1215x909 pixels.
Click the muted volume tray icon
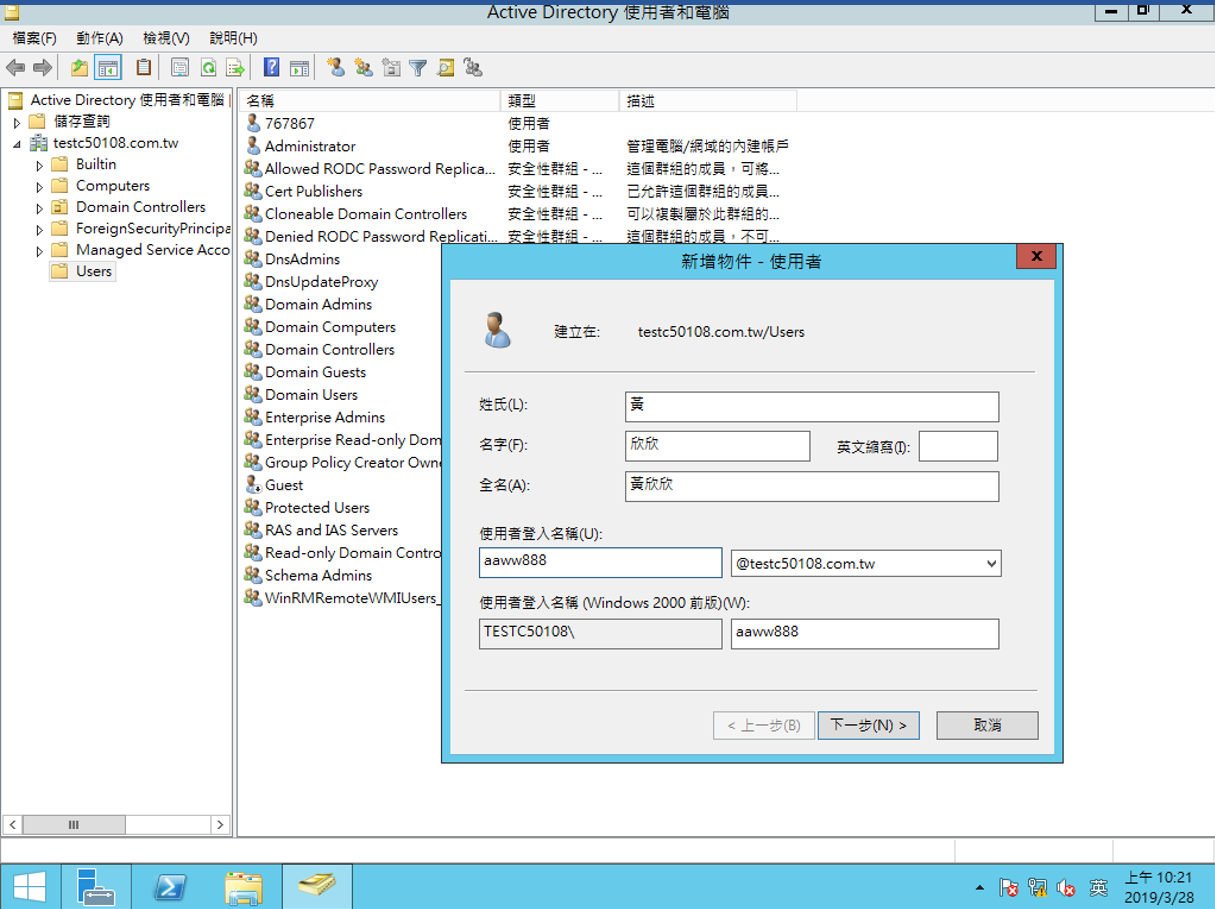pyautogui.click(x=1067, y=888)
